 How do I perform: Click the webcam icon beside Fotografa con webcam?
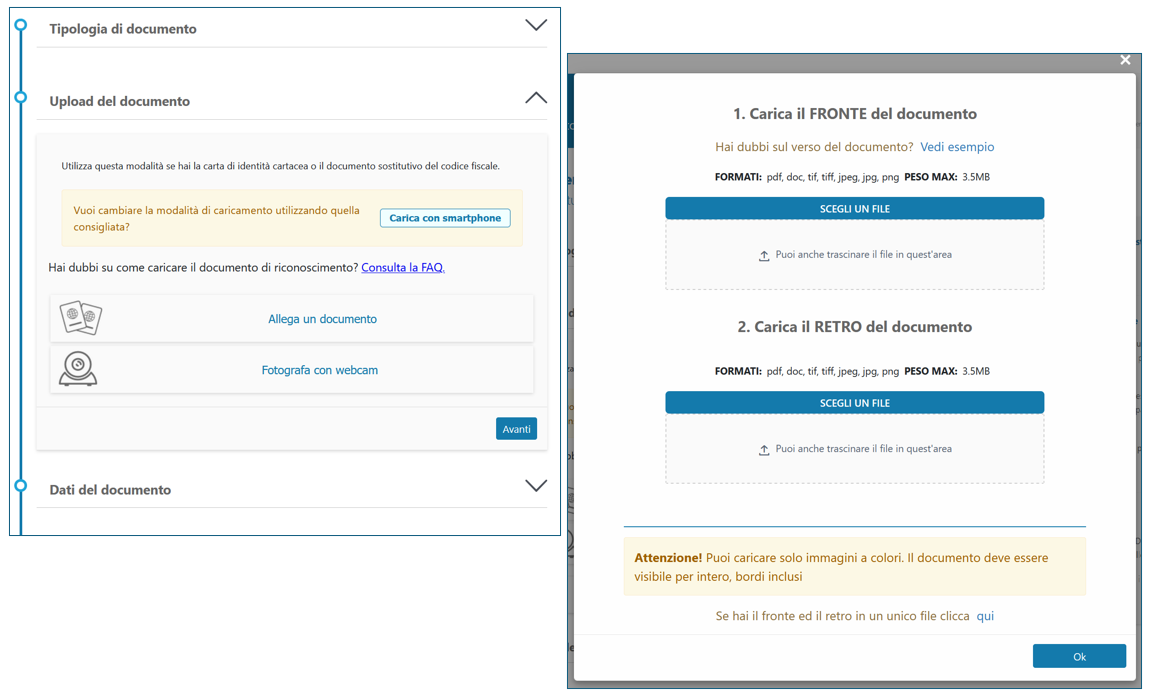point(78,369)
